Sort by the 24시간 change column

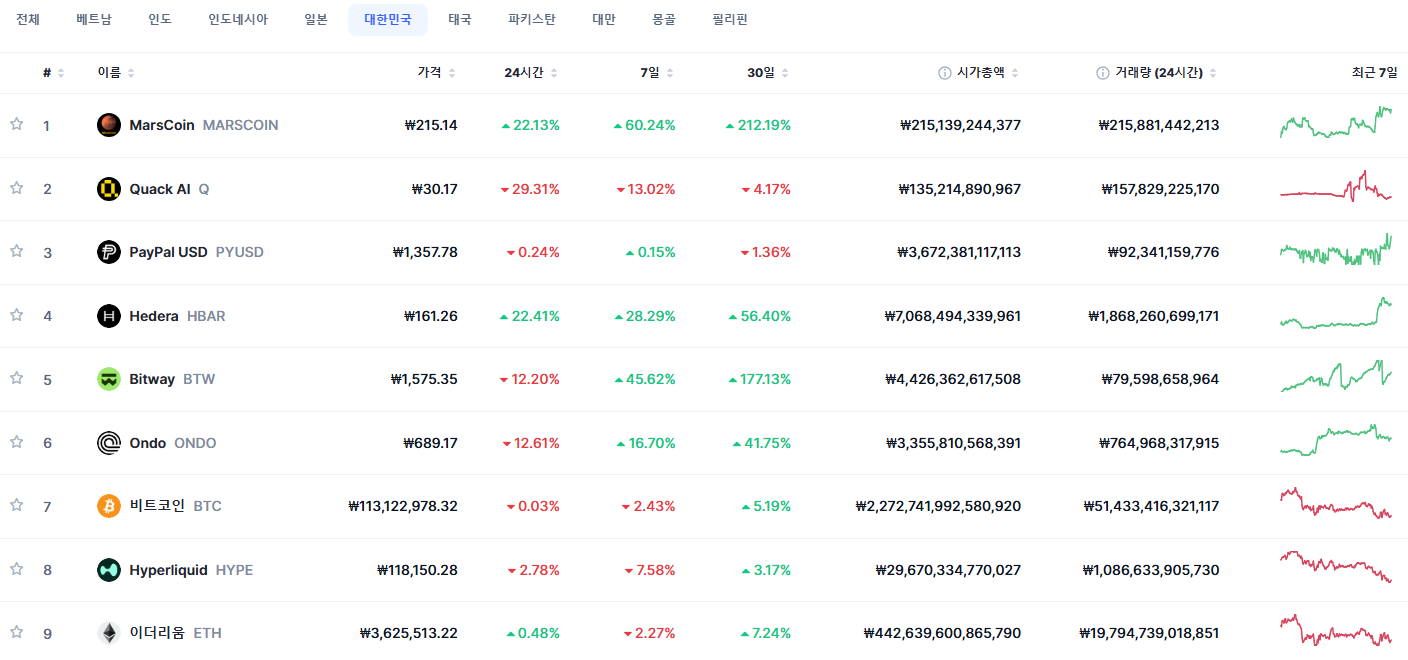tap(531, 73)
